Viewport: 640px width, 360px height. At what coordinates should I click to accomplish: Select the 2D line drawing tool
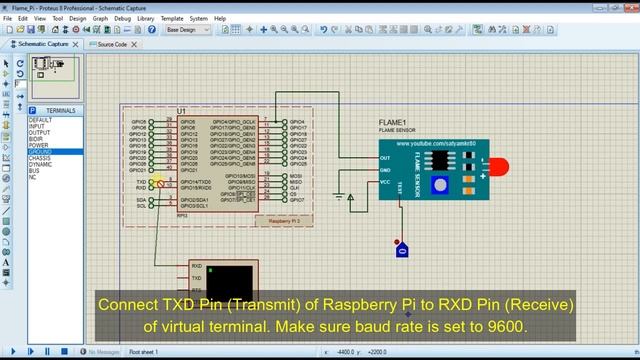[6, 211]
